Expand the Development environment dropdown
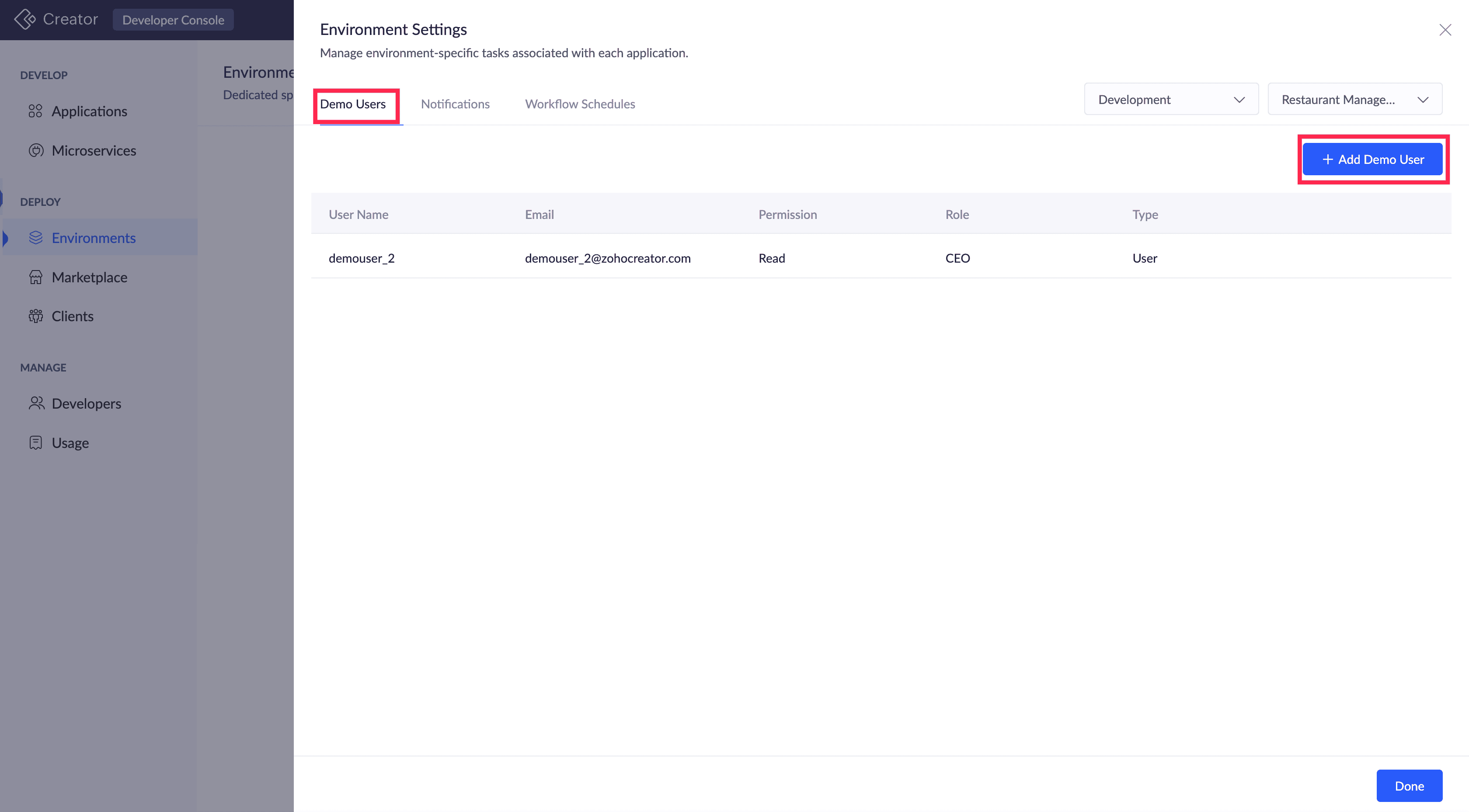1469x812 pixels. [1171, 99]
